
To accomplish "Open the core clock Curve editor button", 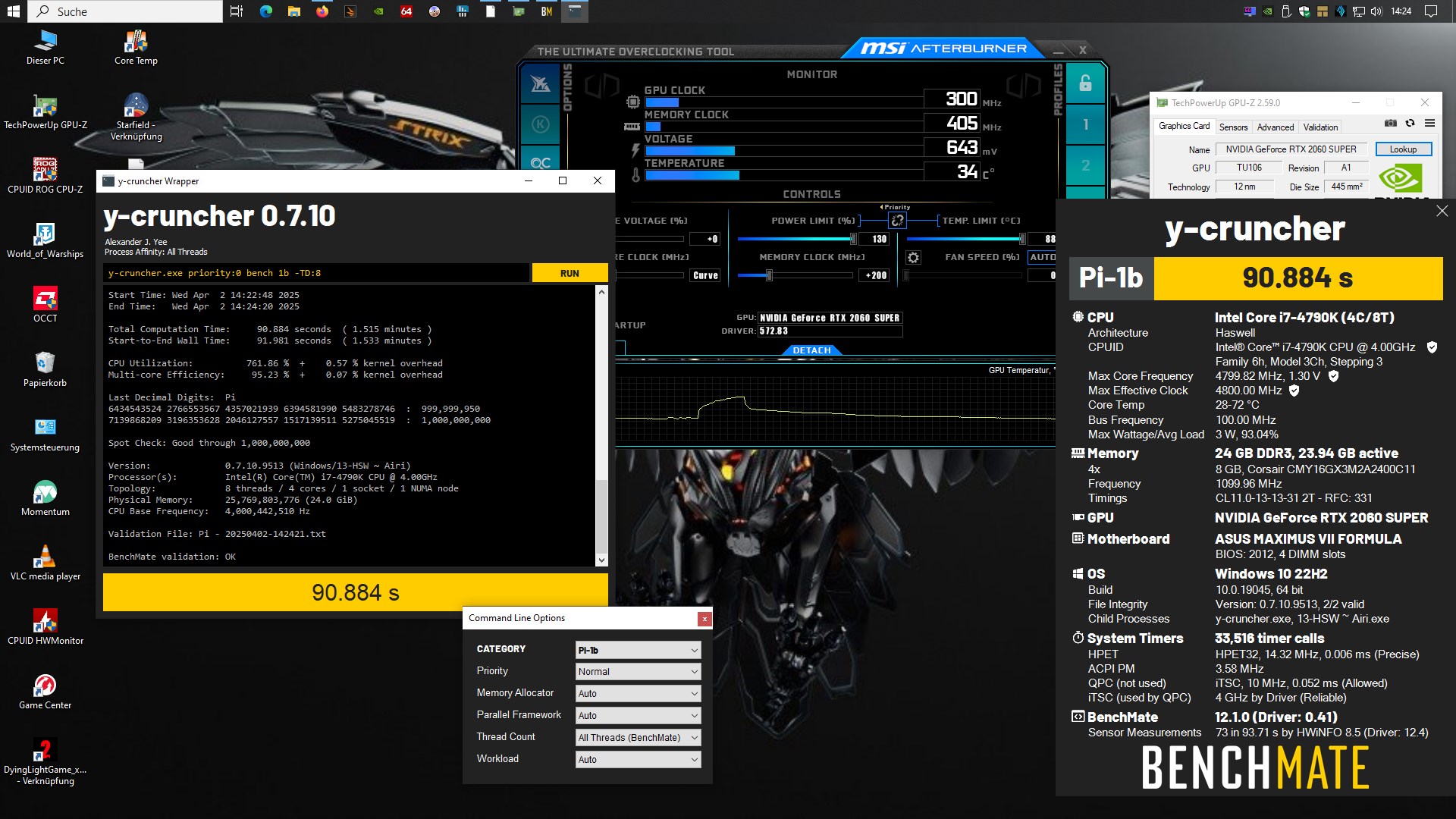I will (705, 276).
